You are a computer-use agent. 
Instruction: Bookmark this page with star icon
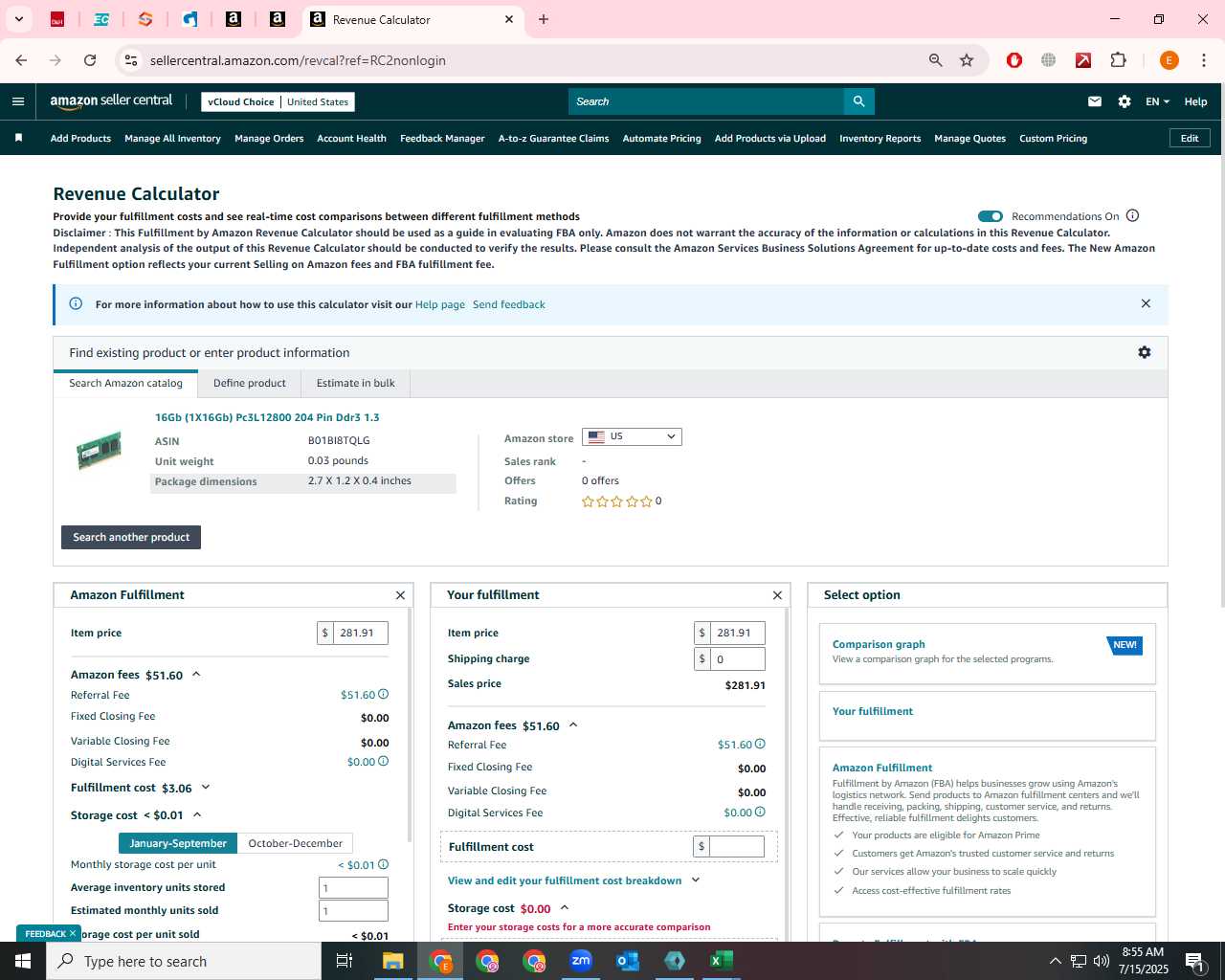(967, 60)
